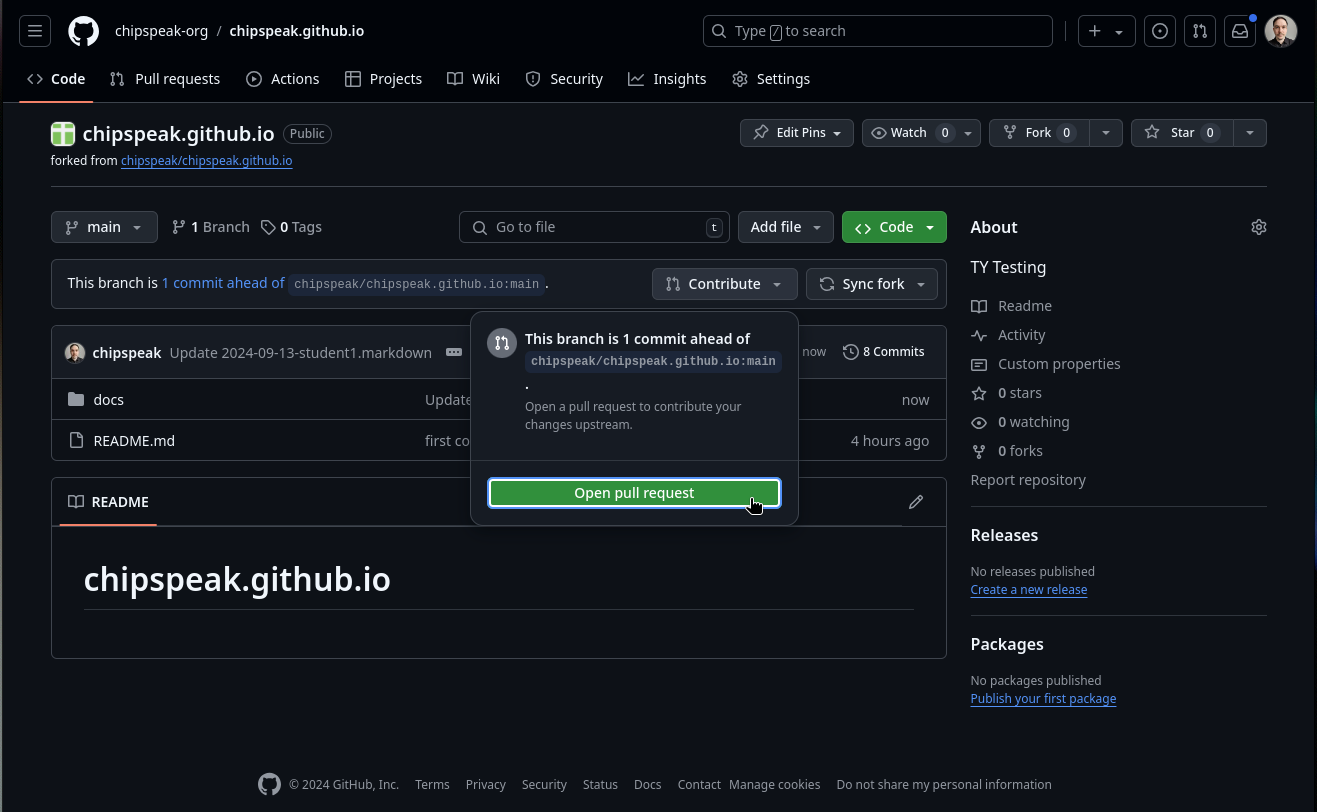View the 8 Commits history
Screen dimensions: 1317x812
[883, 352]
